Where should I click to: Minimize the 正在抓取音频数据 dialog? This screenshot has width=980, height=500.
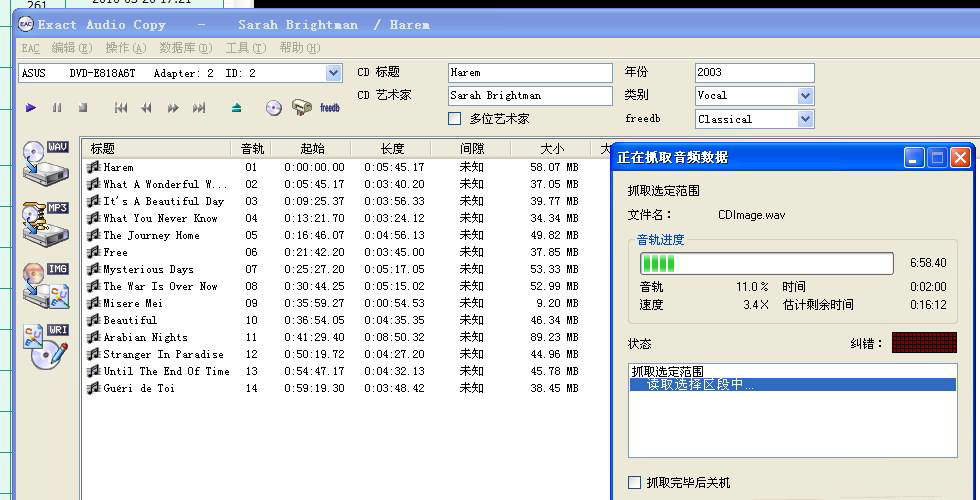pos(914,158)
